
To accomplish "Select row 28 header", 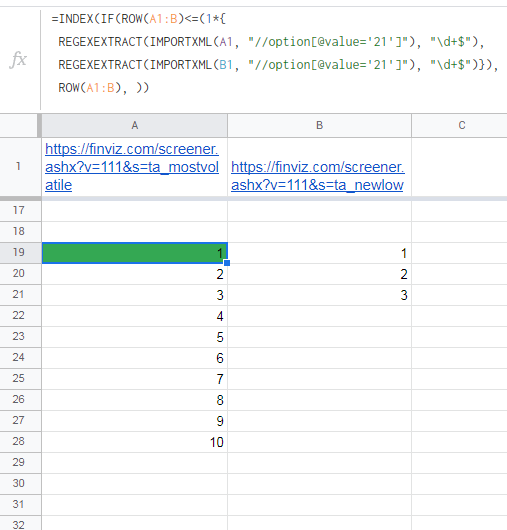I will coord(20,441).
